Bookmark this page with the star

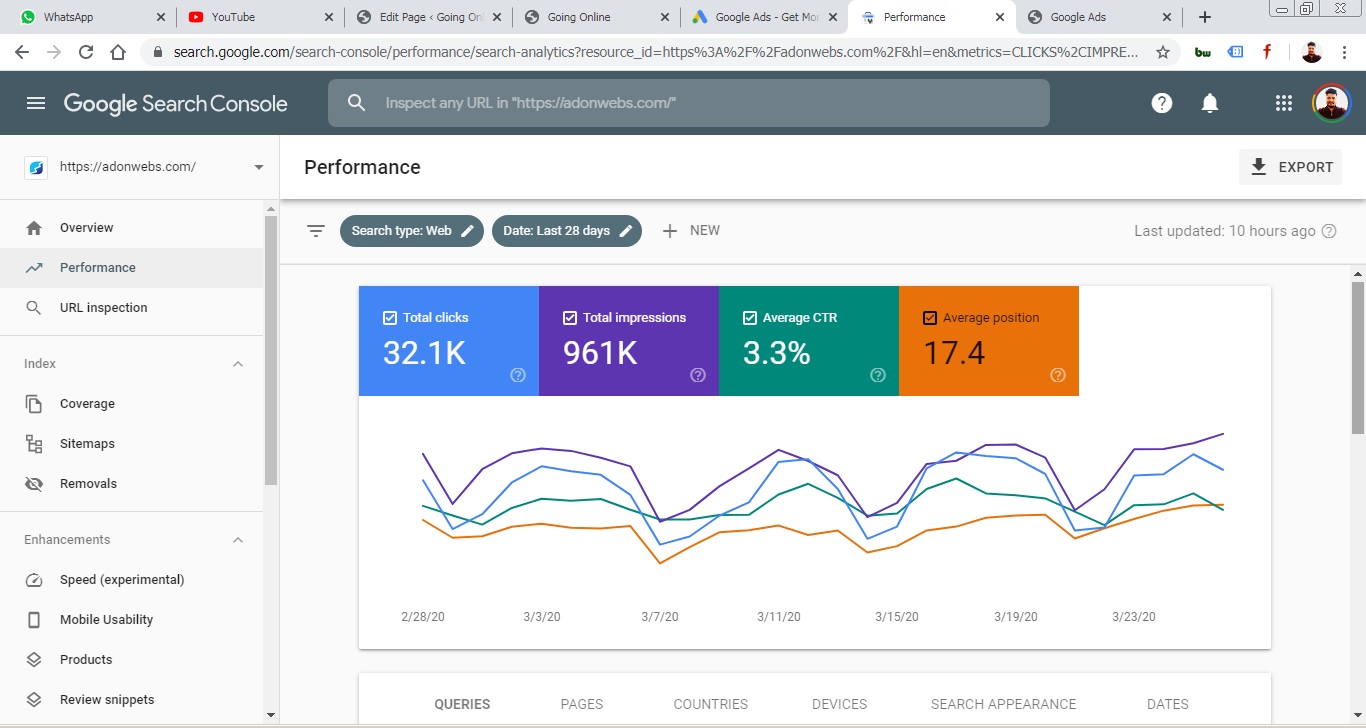1163,53
